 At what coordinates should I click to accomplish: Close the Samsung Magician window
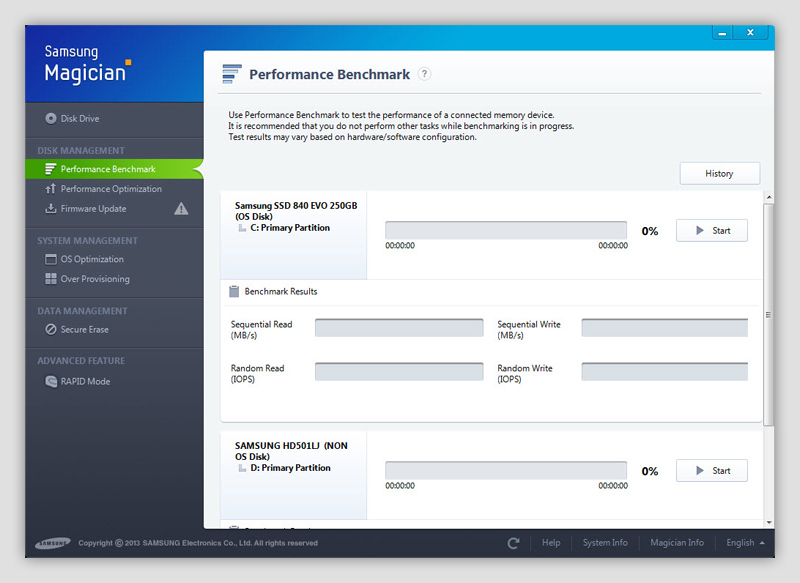pyautogui.click(x=751, y=33)
